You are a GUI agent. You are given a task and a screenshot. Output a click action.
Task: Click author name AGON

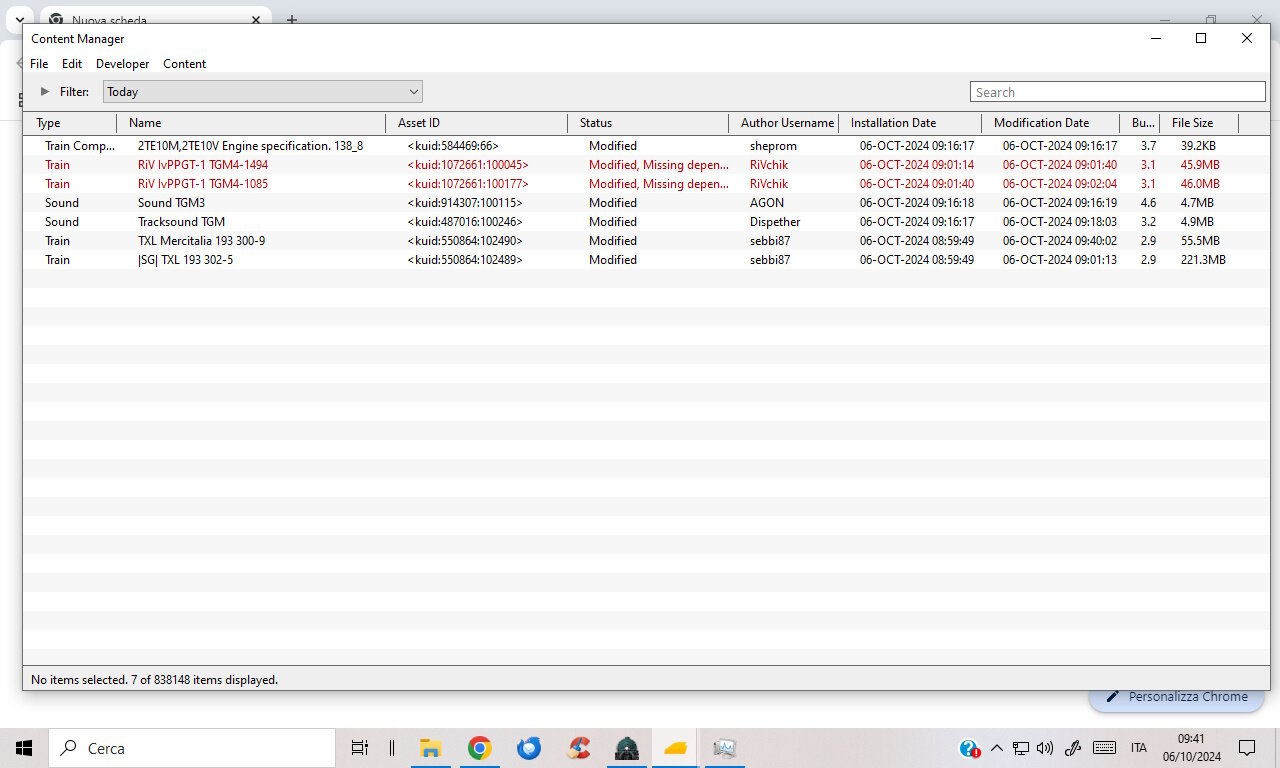[767, 203]
